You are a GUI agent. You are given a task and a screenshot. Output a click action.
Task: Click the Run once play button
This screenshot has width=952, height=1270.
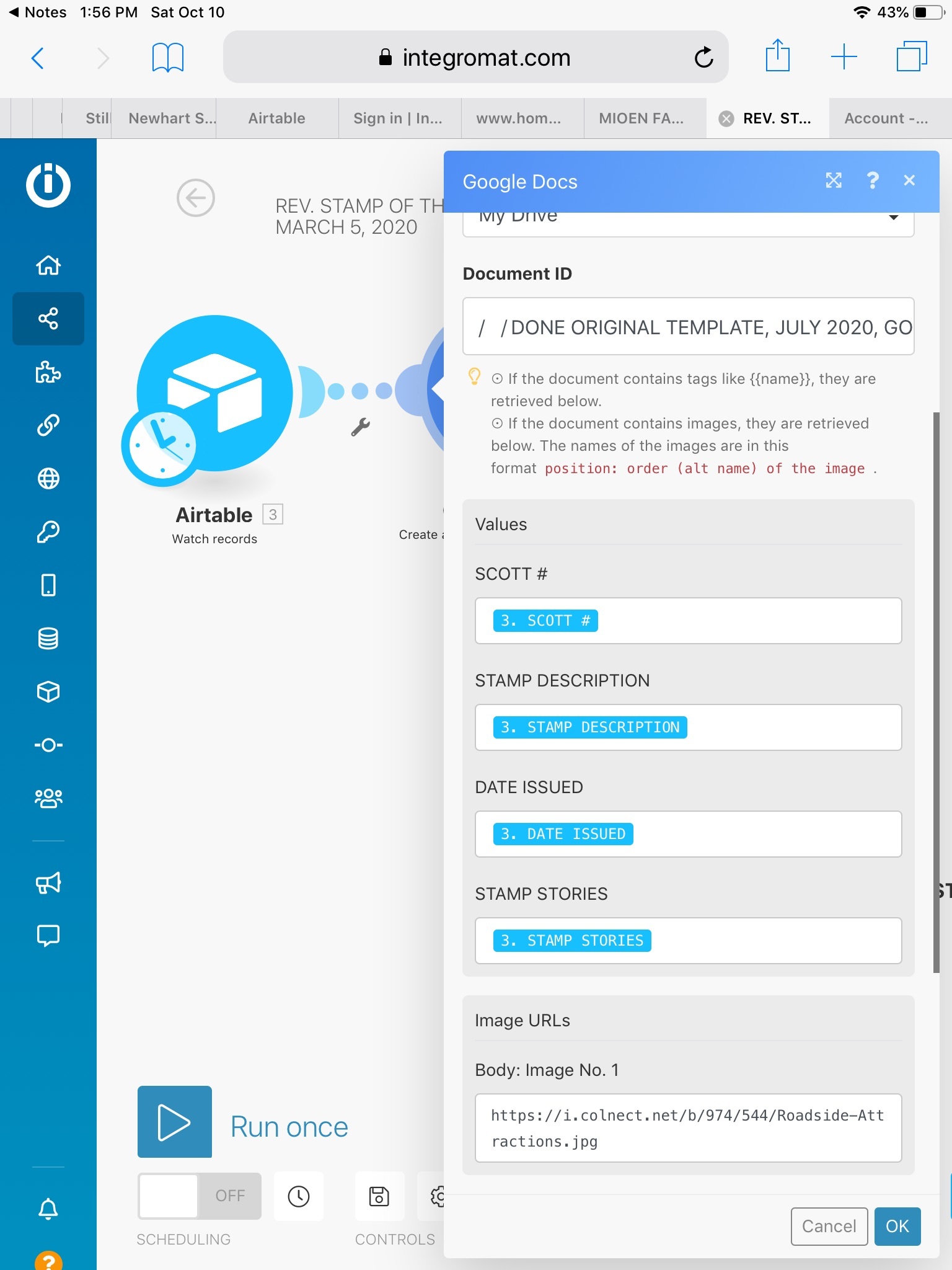[175, 1122]
